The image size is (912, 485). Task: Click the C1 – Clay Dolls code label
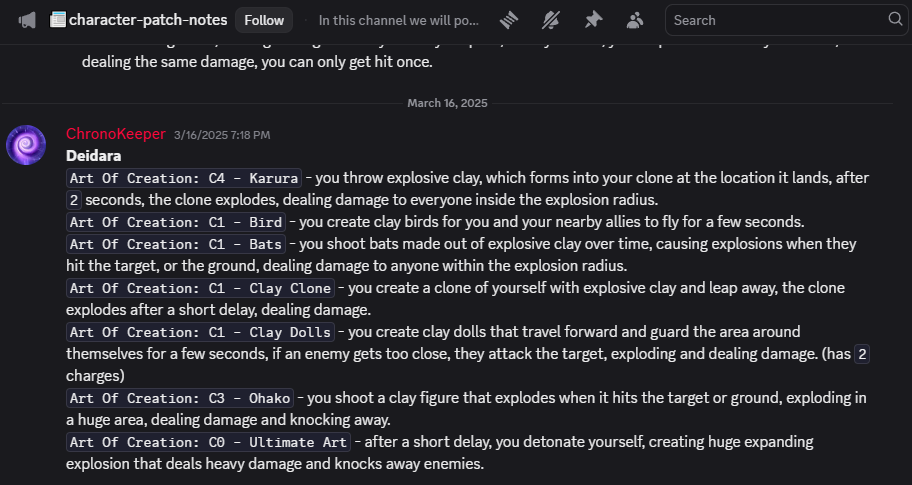click(x=200, y=332)
